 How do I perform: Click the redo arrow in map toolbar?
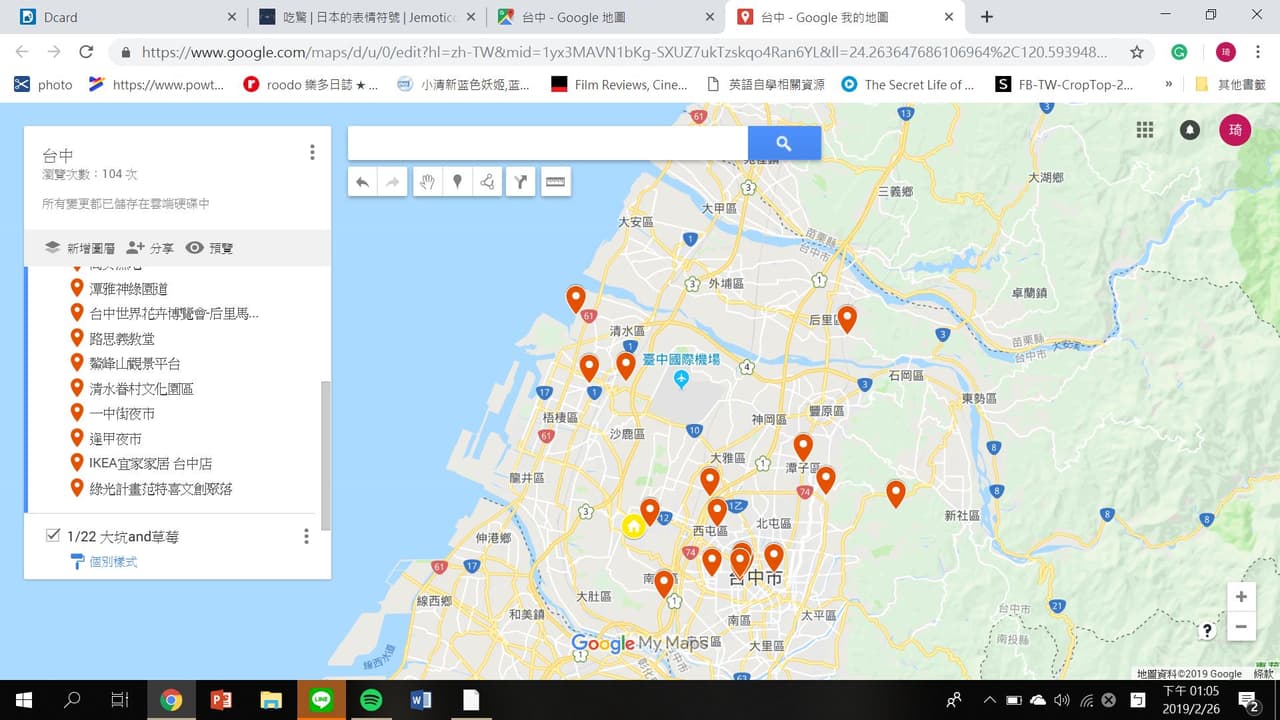[x=392, y=182]
